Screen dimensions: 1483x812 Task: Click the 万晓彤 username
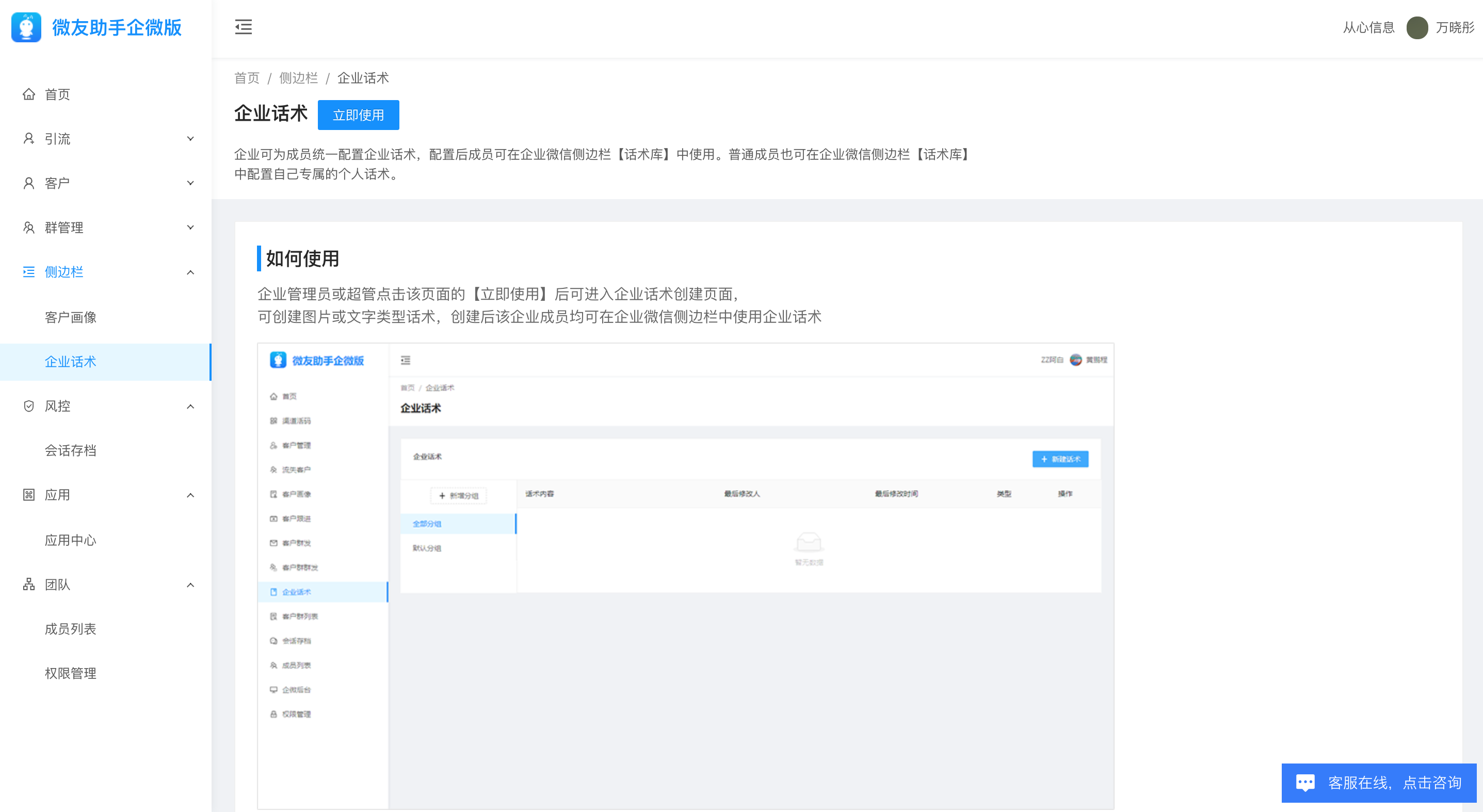(1455, 28)
